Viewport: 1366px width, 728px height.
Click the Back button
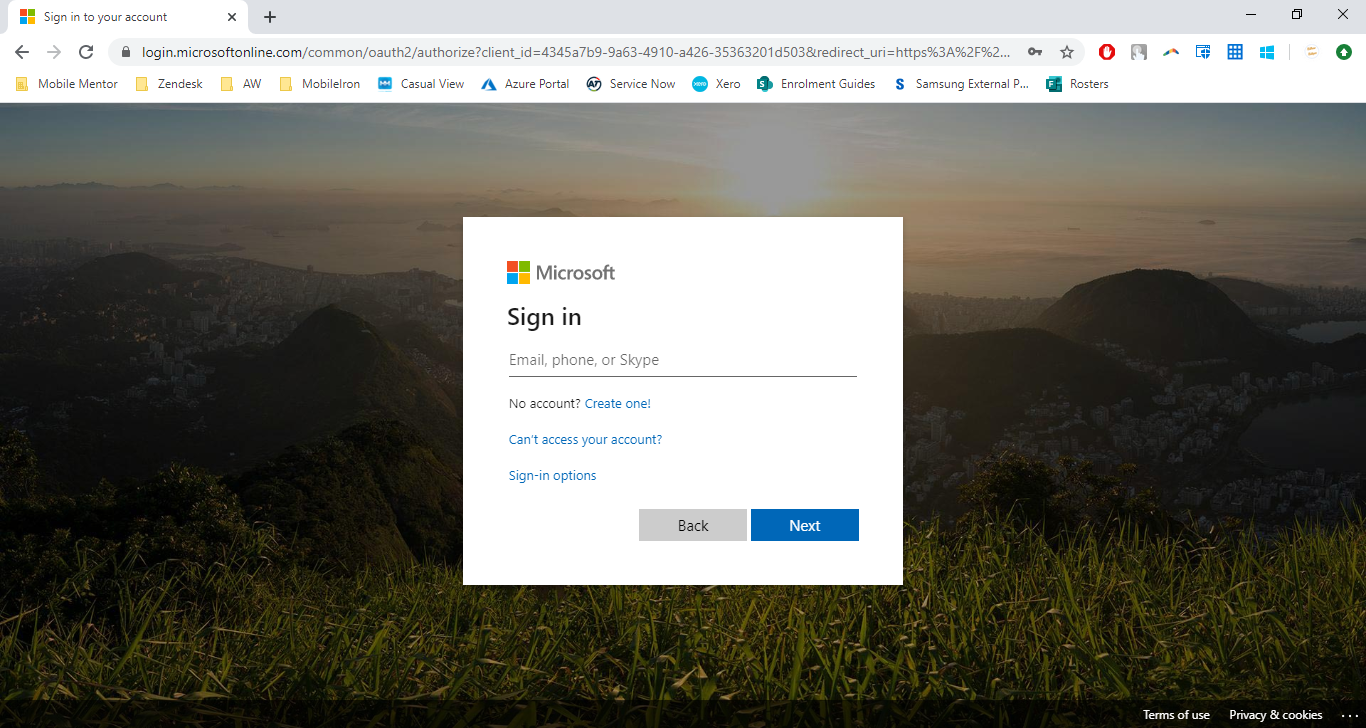click(x=693, y=525)
